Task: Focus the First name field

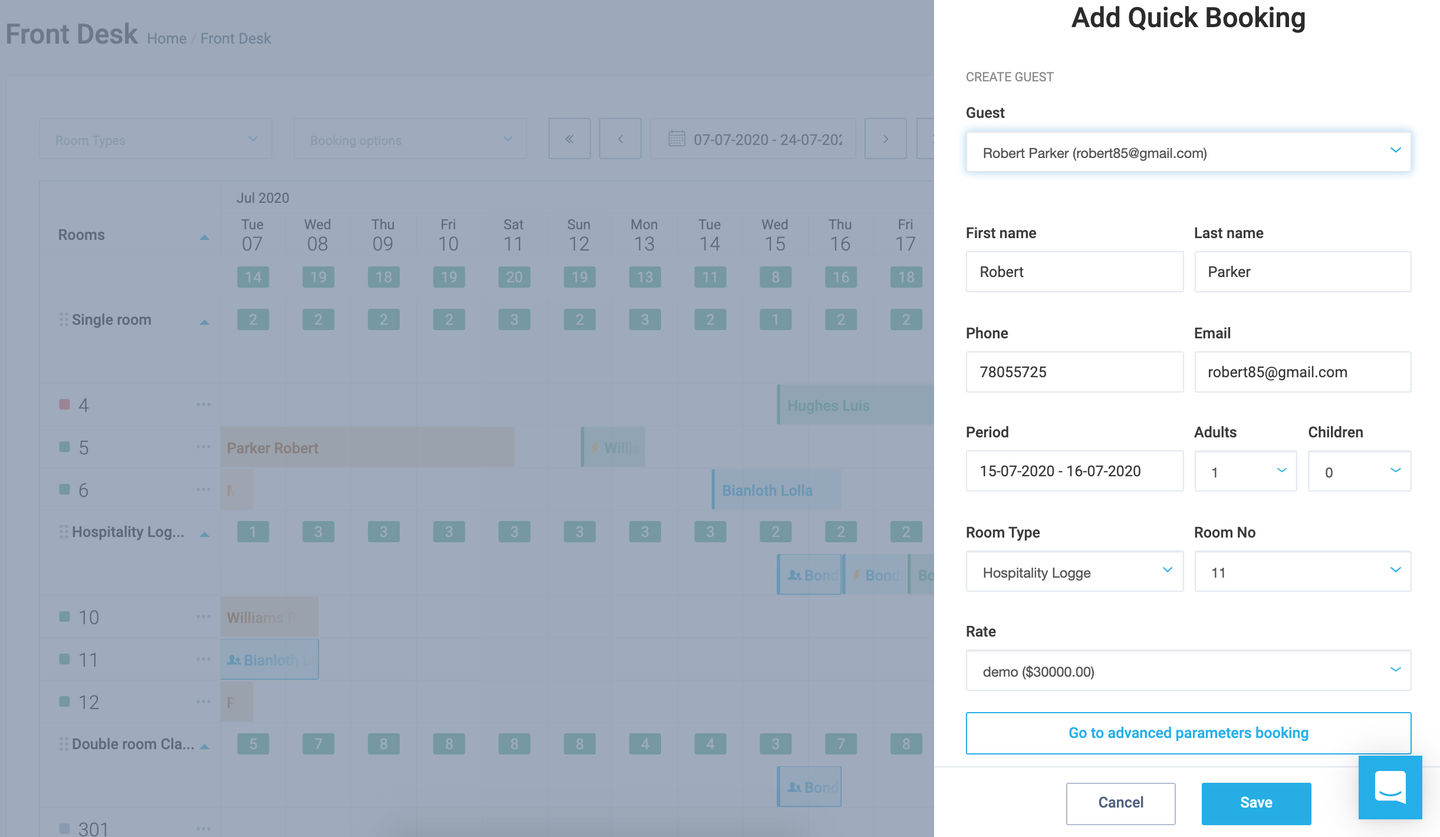Action: (x=1075, y=272)
